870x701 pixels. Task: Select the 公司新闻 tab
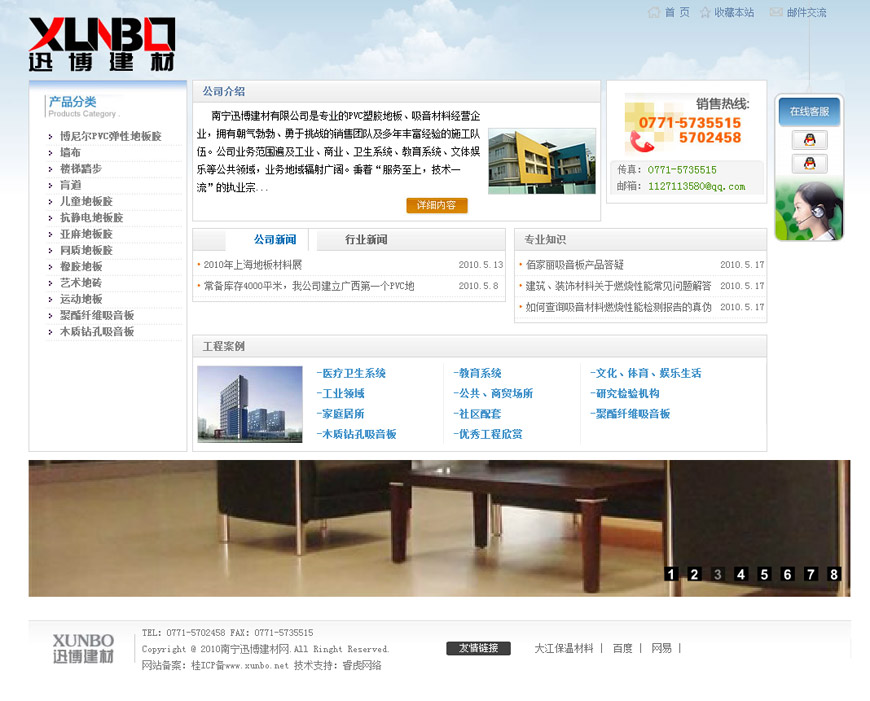point(275,240)
